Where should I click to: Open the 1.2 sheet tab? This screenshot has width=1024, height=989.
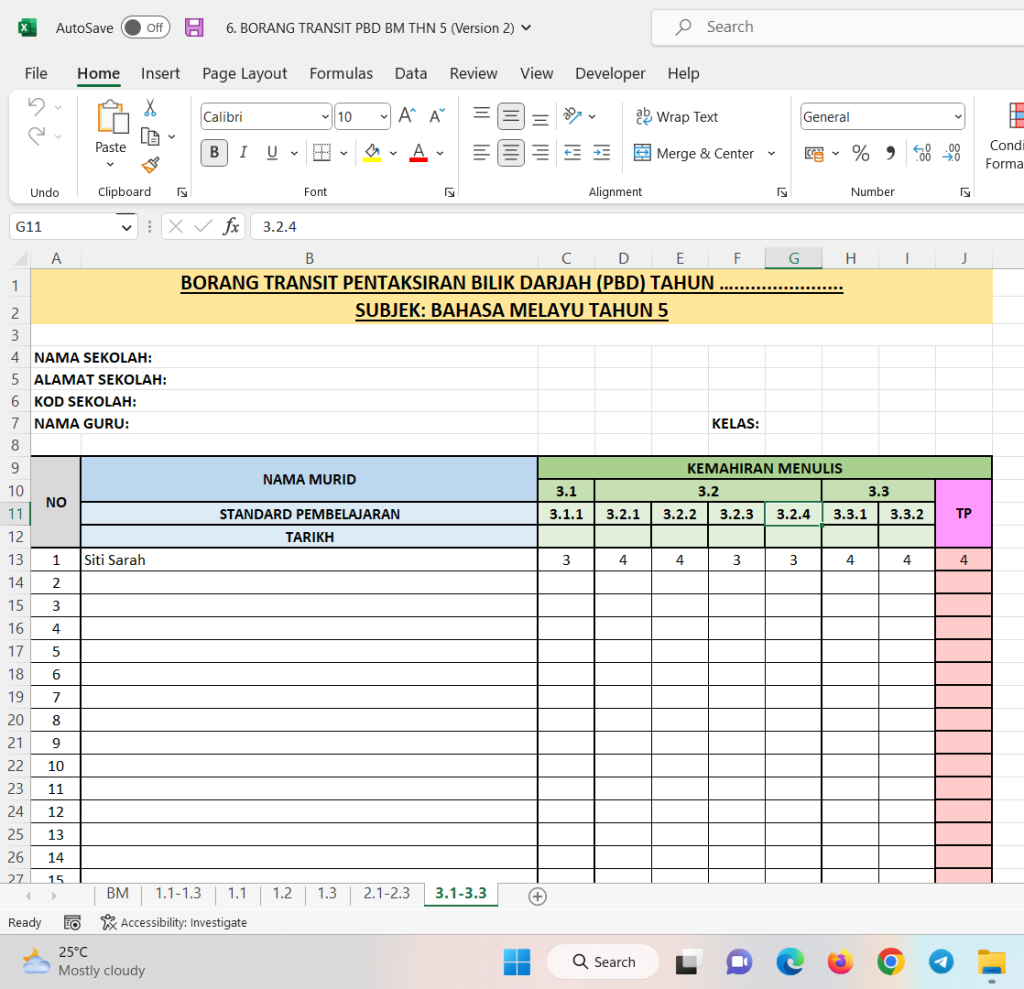point(282,896)
